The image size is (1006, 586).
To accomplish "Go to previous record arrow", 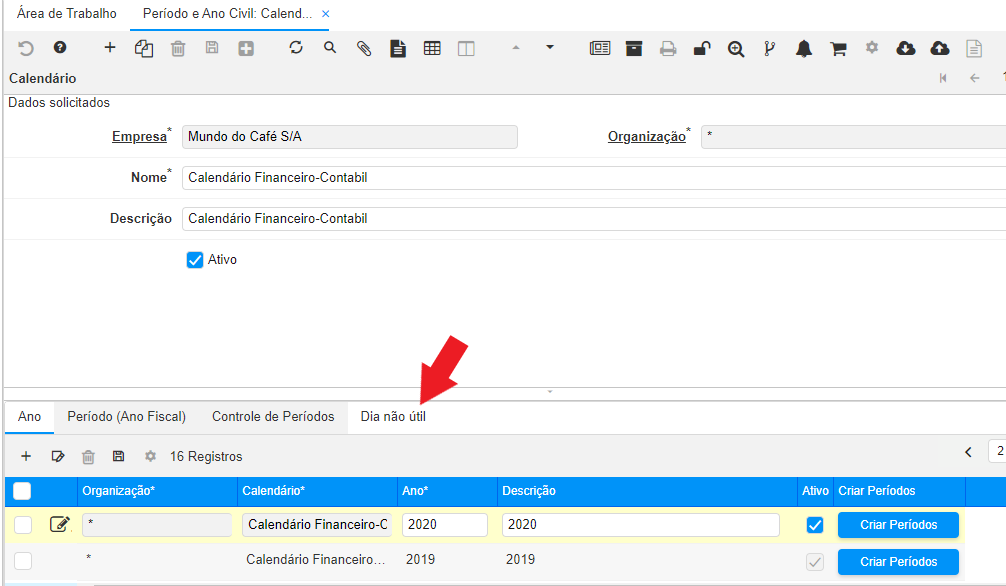I will point(975,78).
